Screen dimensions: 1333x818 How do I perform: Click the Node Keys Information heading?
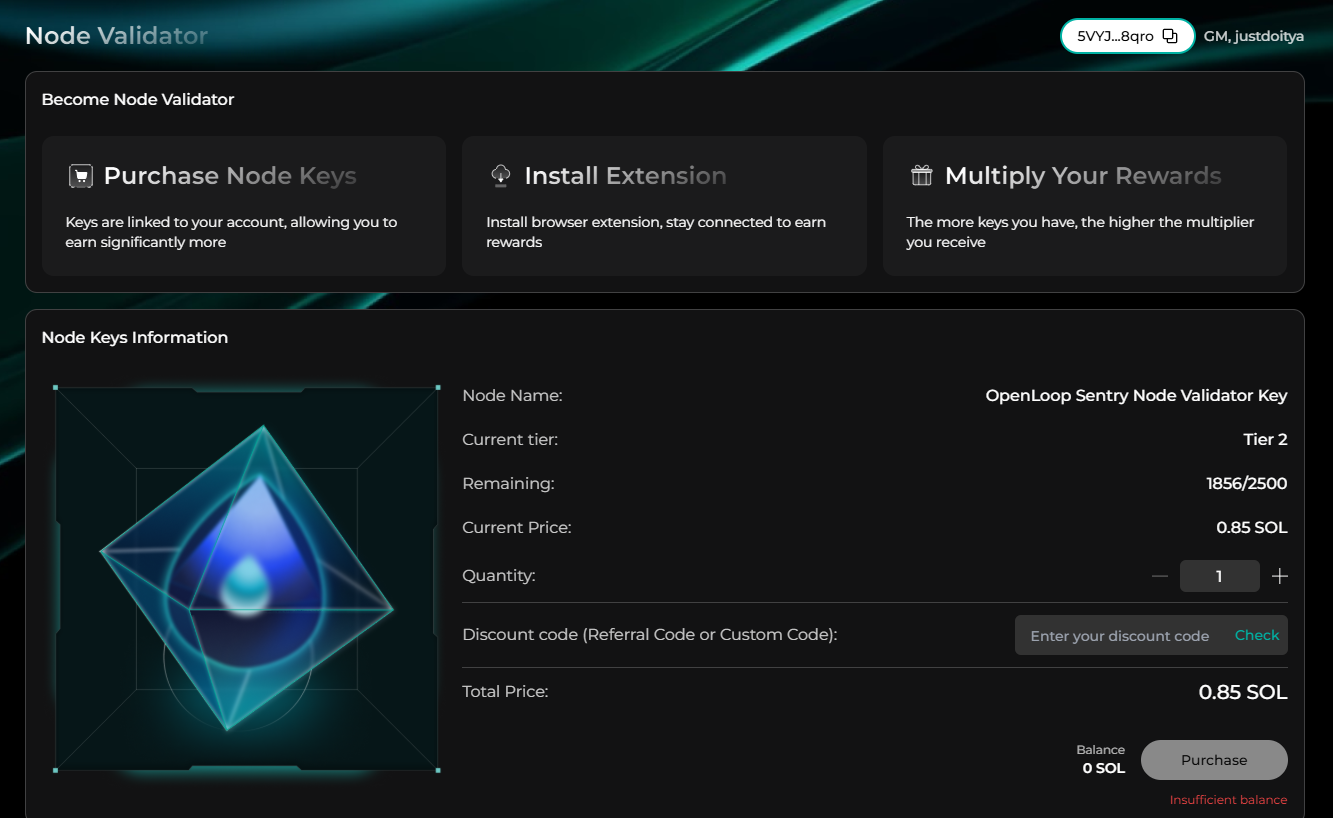click(x=135, y=337)
